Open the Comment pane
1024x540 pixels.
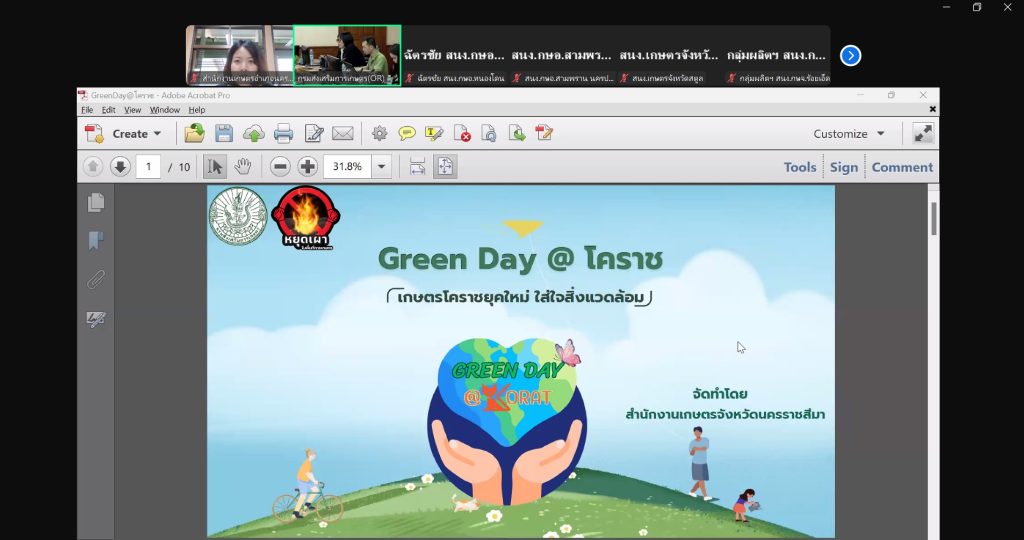[902, 167]
